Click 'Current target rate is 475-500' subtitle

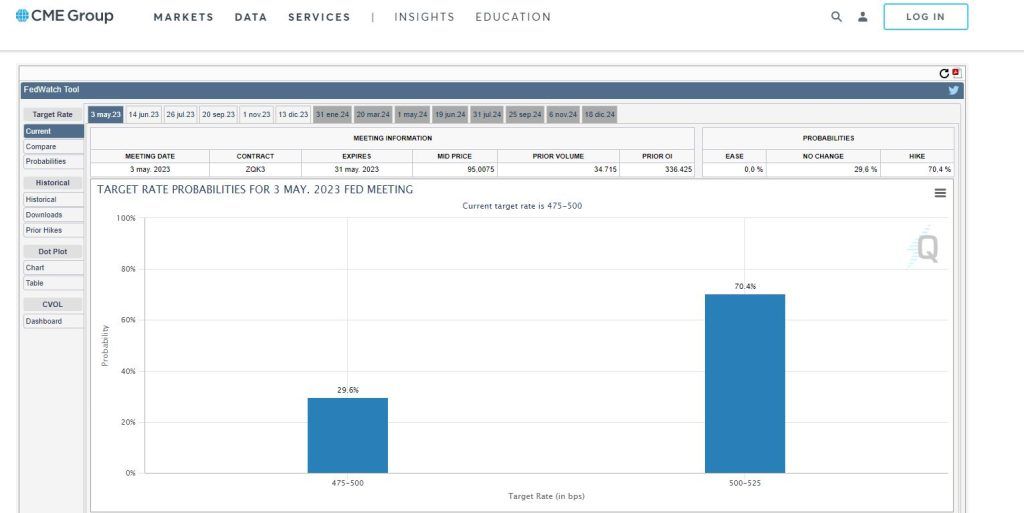pos(522,206)
